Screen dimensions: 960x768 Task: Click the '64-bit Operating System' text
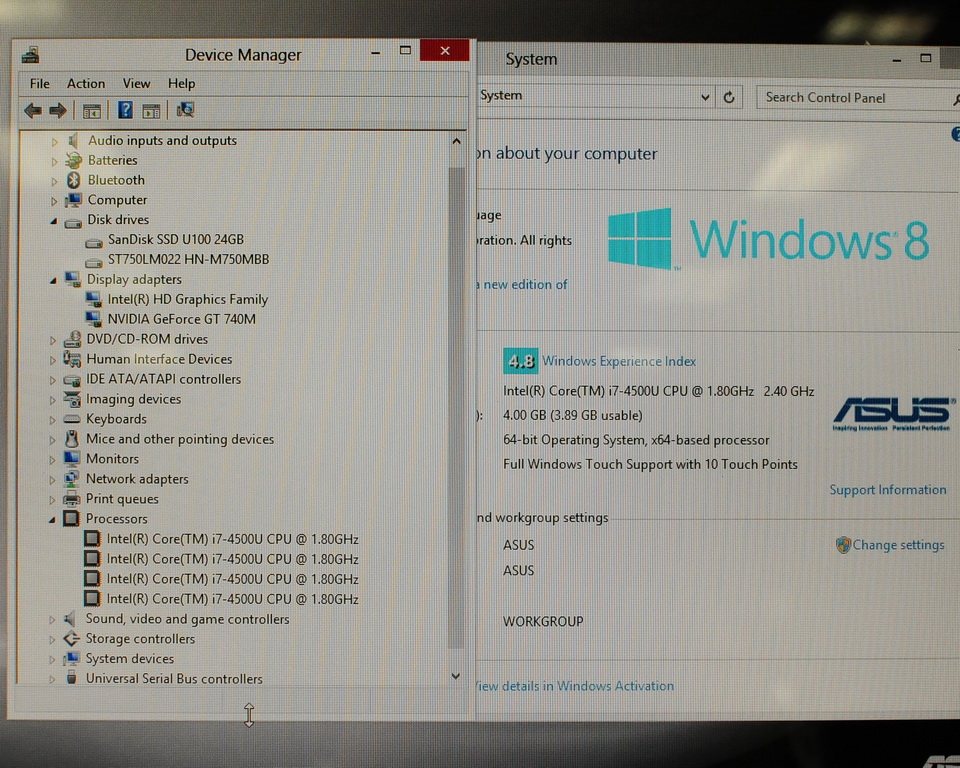tap(636, 440)
